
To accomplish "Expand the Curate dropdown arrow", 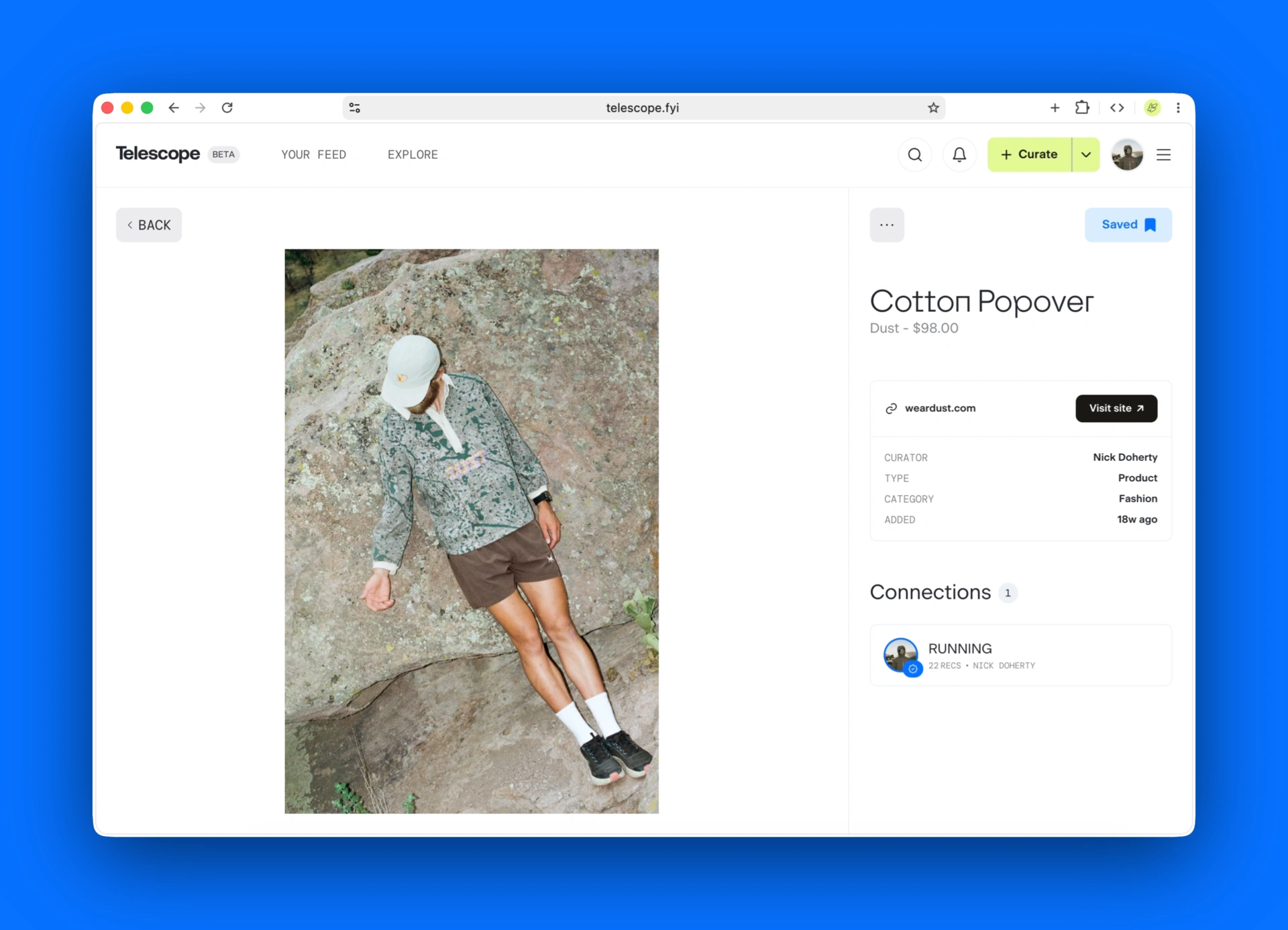I will 1086,155.
